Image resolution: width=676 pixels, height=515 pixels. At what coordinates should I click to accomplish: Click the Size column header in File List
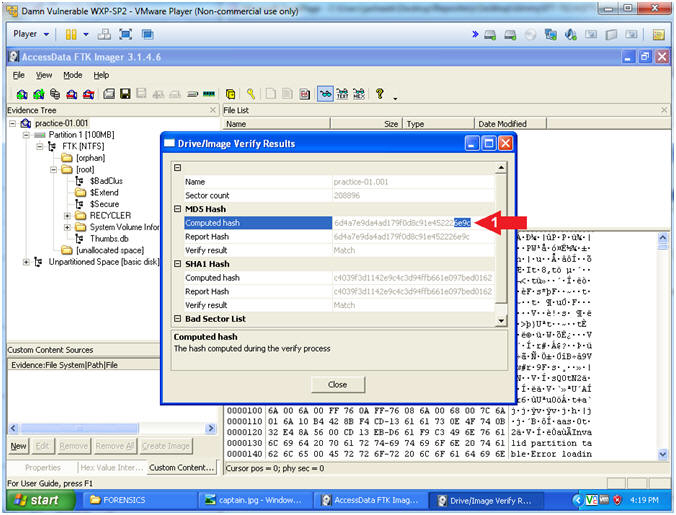(366, 124)
